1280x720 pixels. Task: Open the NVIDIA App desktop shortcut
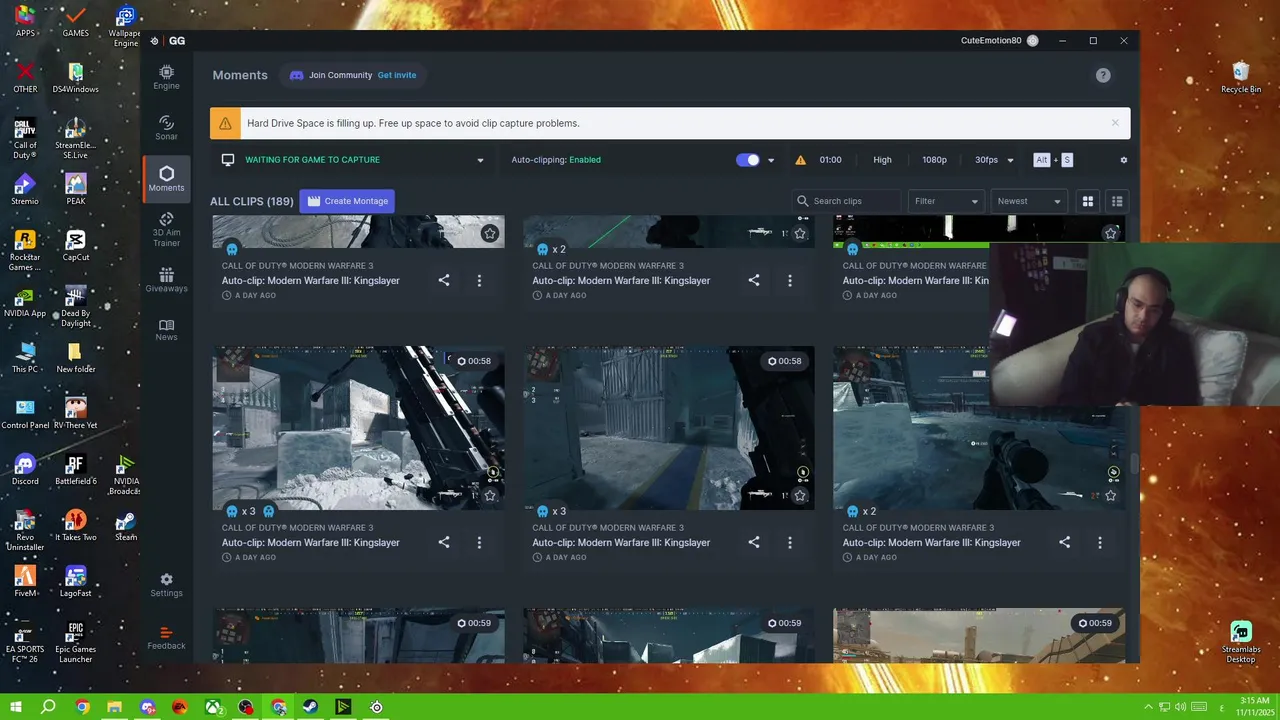click(25, 302)
